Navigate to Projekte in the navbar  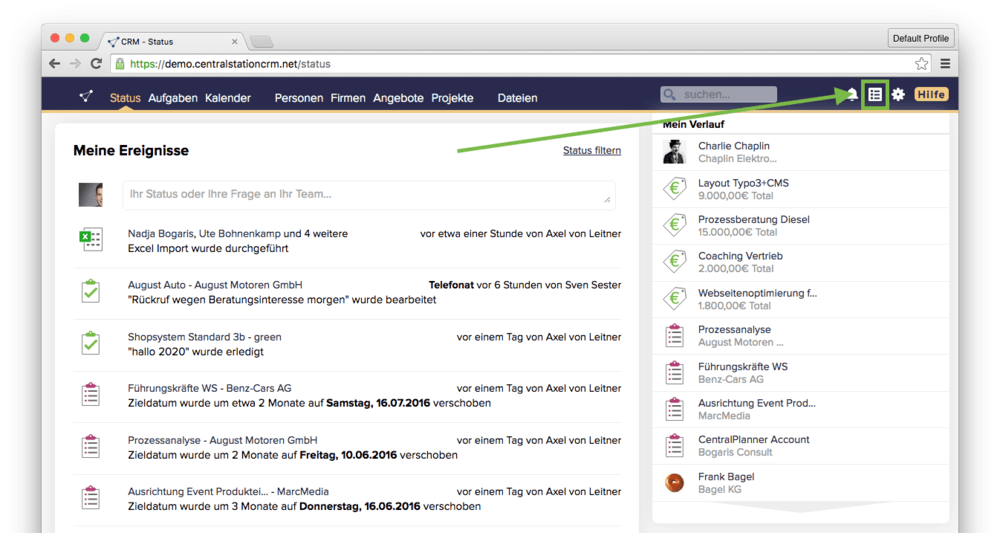click(x=452, y=98)
